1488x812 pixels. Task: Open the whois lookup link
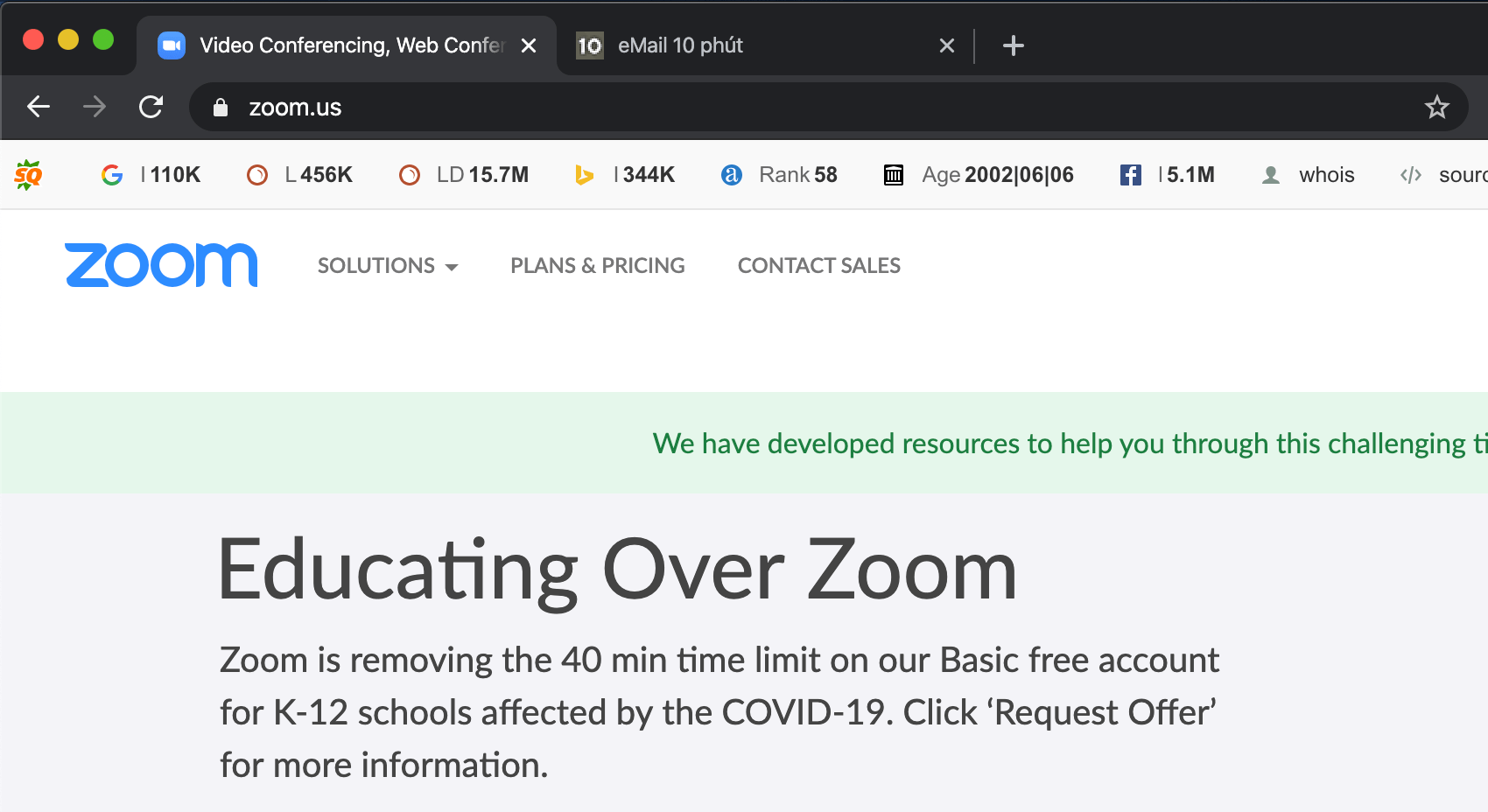[1308, 175]
